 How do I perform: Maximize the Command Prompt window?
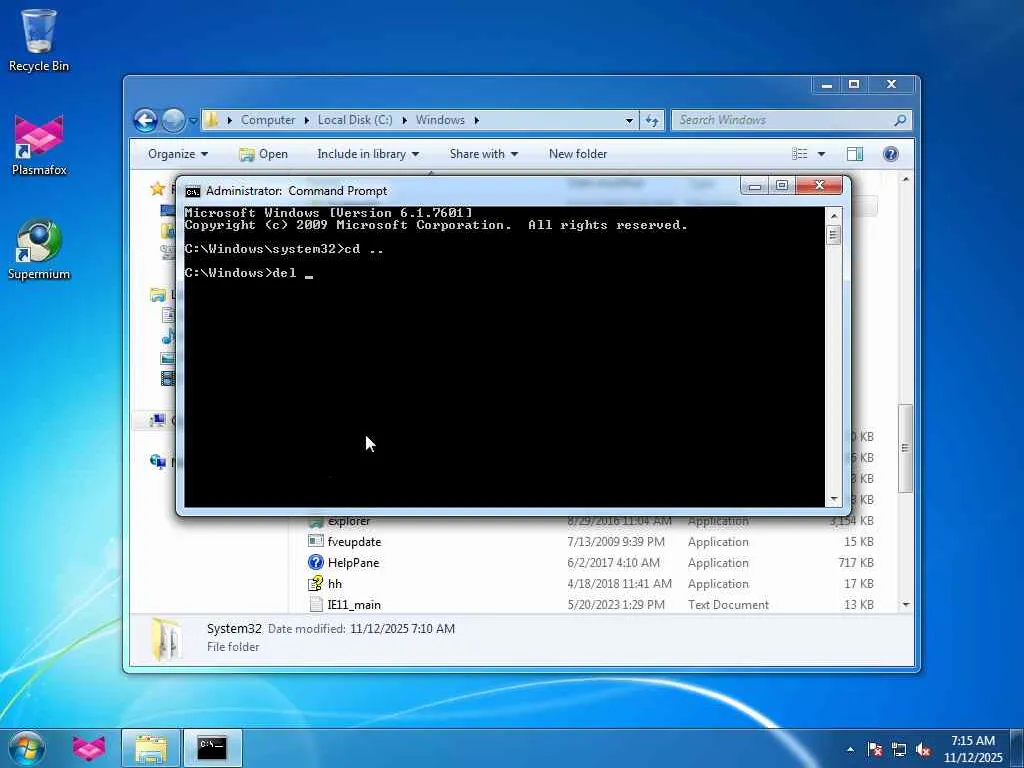tap(782, 186)
